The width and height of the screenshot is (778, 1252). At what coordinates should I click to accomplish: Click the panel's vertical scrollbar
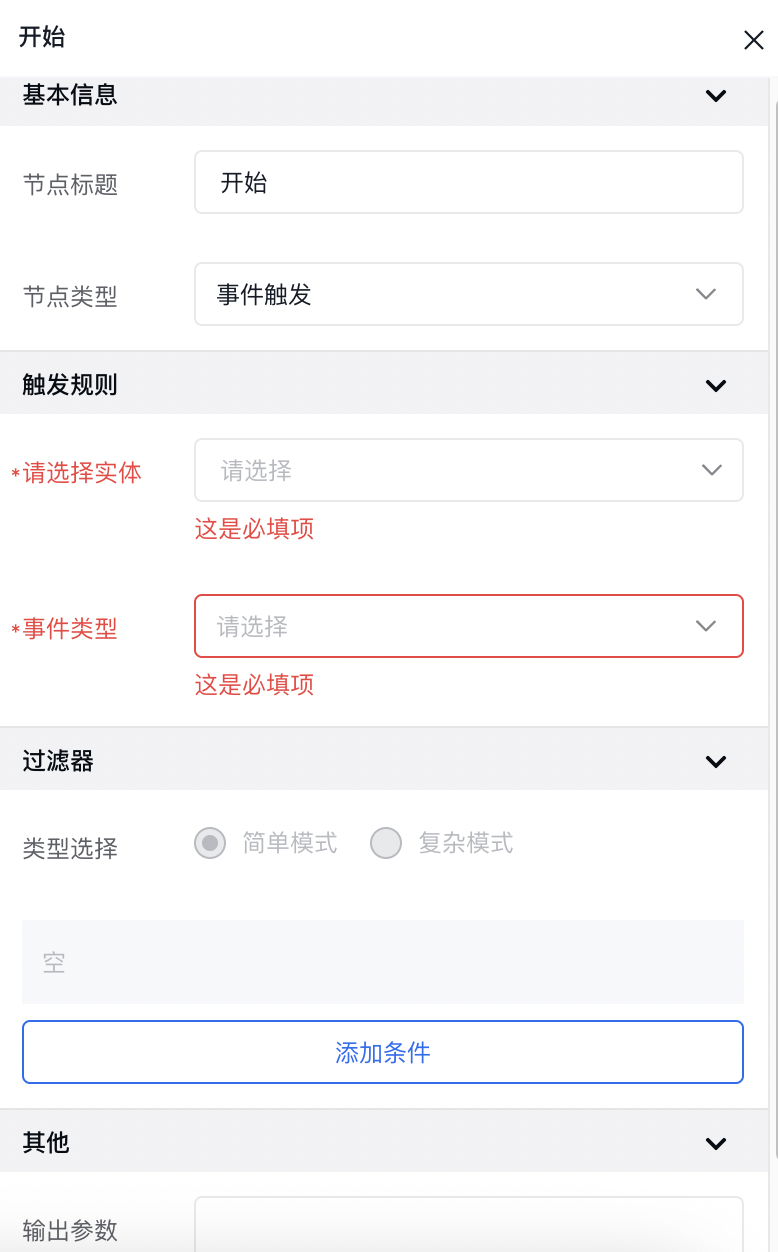773,600
